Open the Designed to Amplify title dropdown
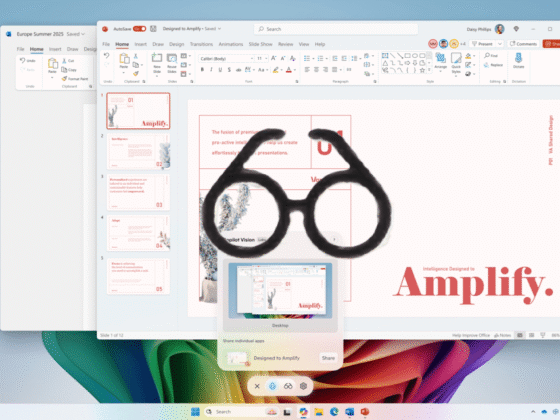The width and height of the screenshot is (560, 420). (x=219, y=29)
